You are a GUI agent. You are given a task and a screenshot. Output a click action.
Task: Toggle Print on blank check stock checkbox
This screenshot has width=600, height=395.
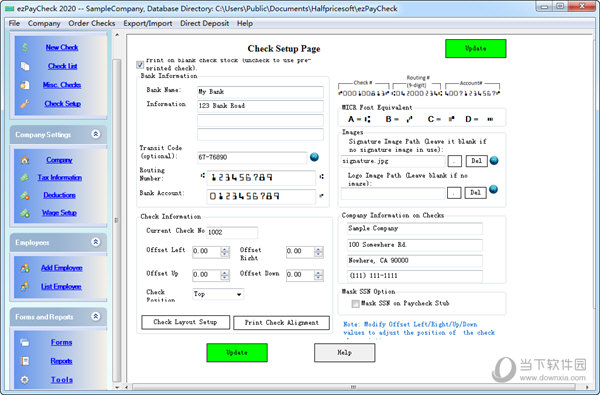pyautogui.click(x=140, y=65)
